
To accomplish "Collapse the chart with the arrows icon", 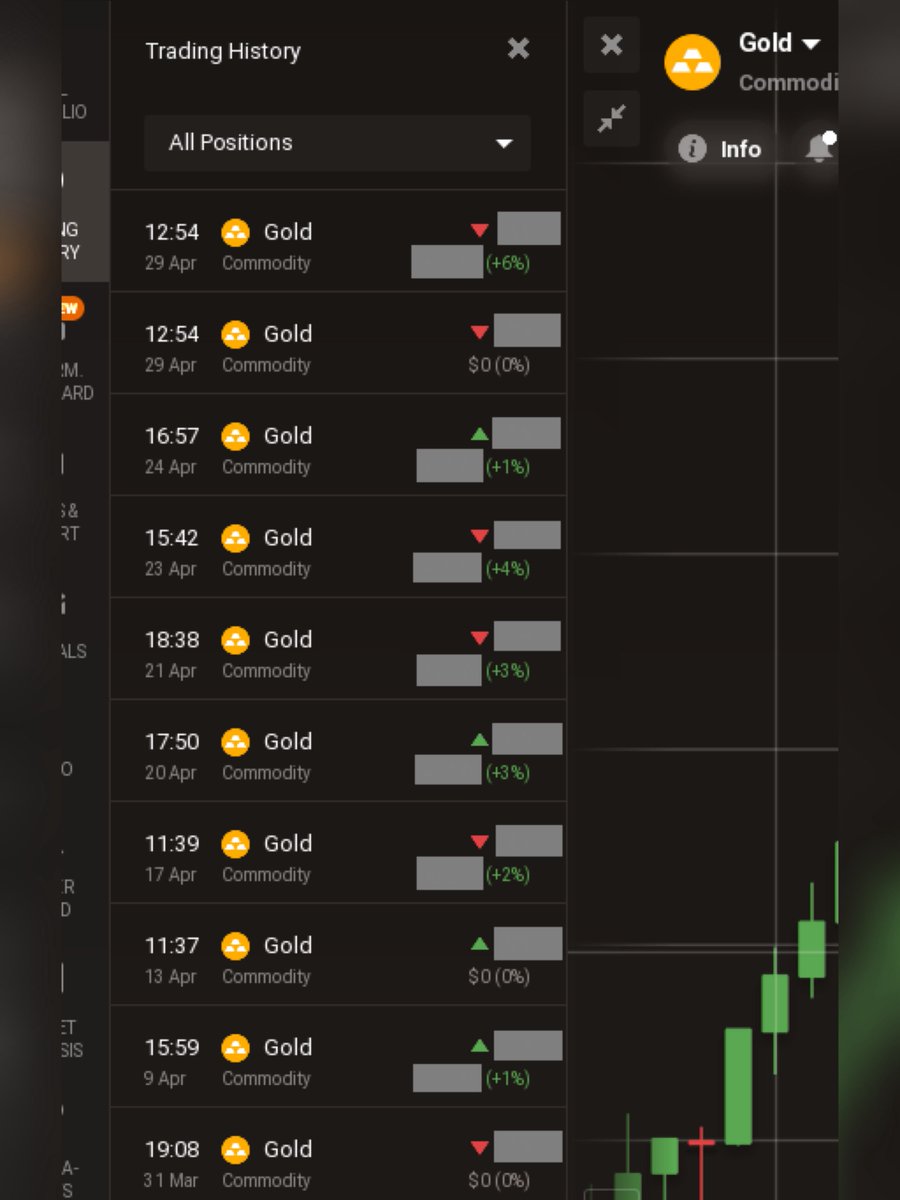I will point(611,119).
